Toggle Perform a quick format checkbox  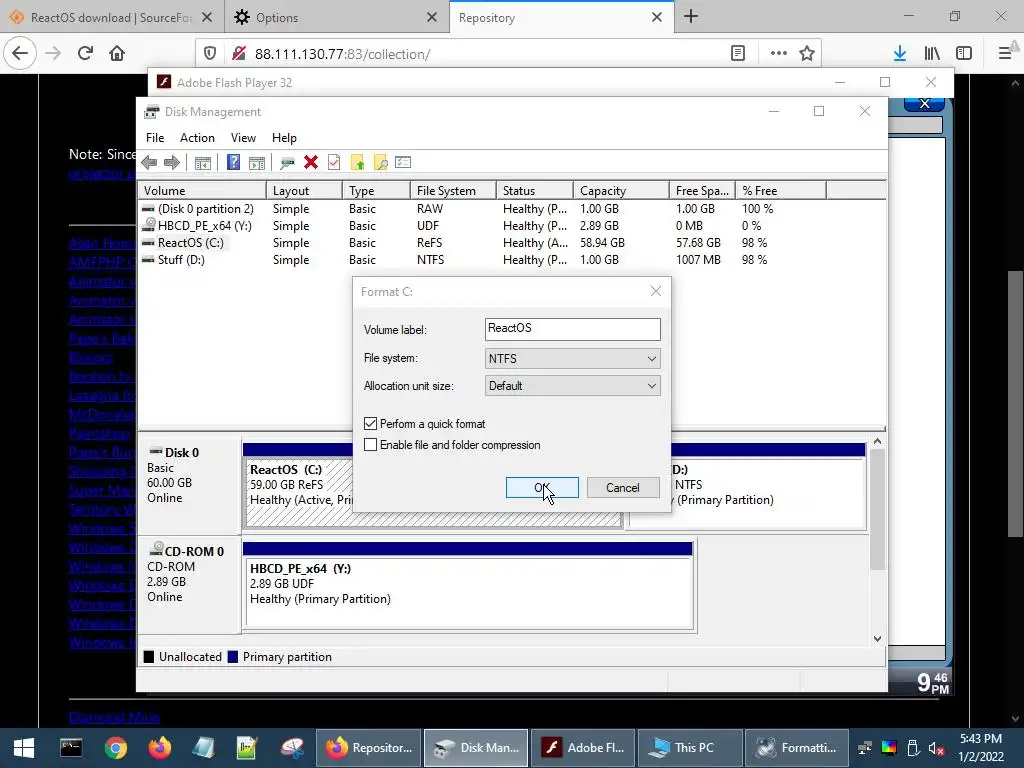click(x=370, y=424)
